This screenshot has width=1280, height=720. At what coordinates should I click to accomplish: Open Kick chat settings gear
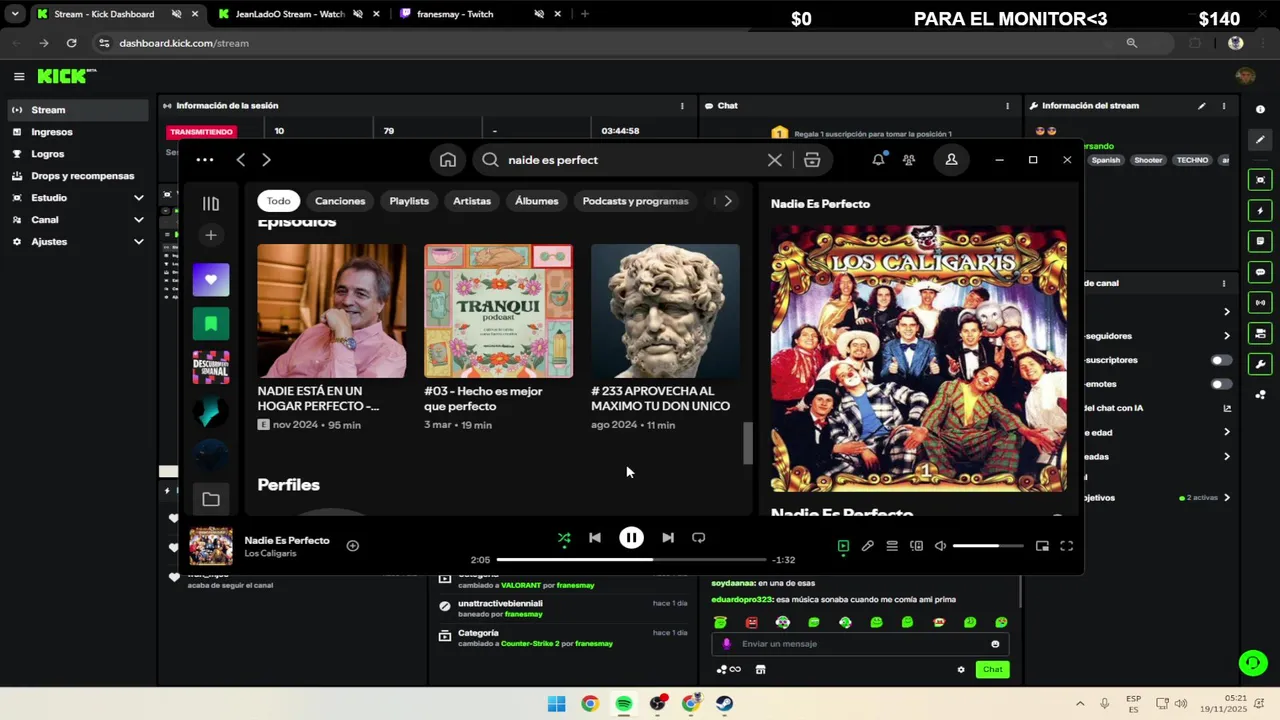(x=961, y=670)
